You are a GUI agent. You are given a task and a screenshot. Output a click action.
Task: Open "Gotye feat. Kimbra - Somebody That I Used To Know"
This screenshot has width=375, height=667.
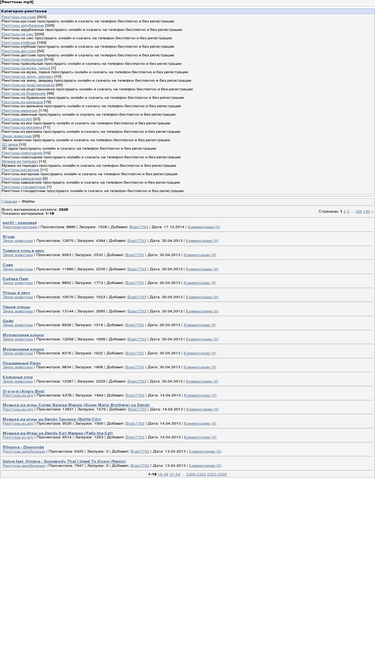[64, 461]
